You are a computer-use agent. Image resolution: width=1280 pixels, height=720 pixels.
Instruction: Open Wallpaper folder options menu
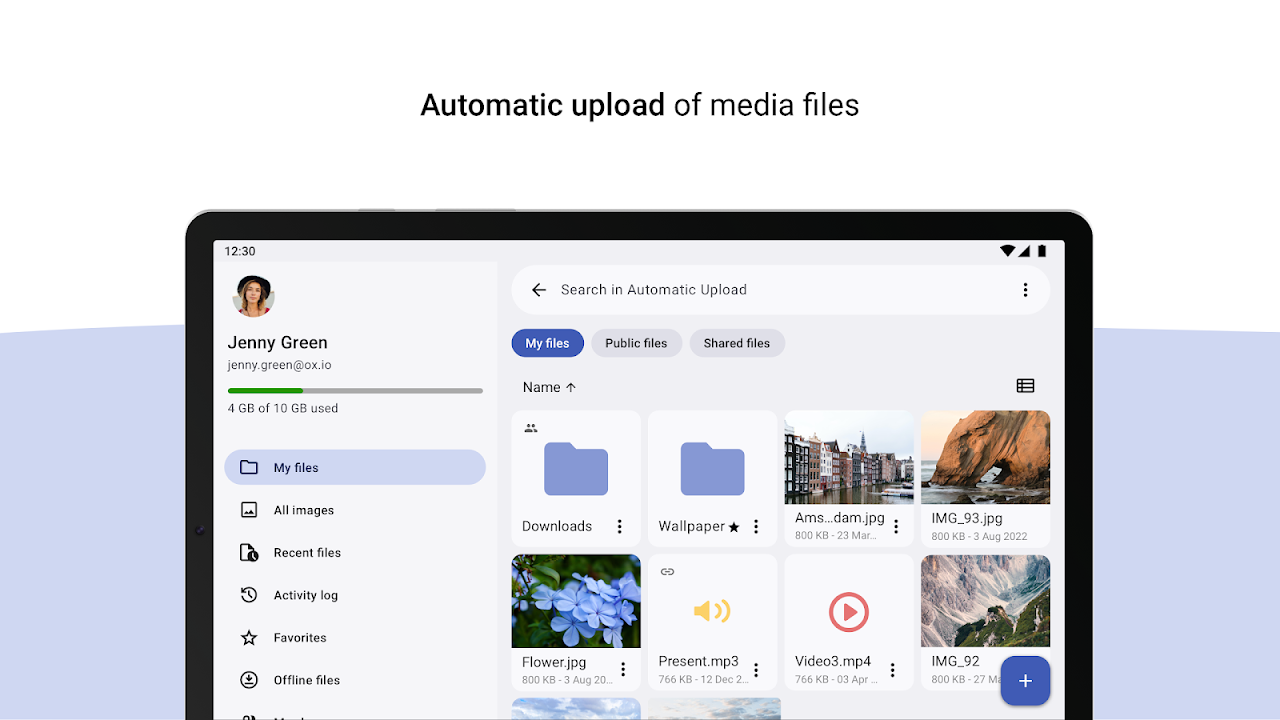pyautogui.click(x=756, y=526)
